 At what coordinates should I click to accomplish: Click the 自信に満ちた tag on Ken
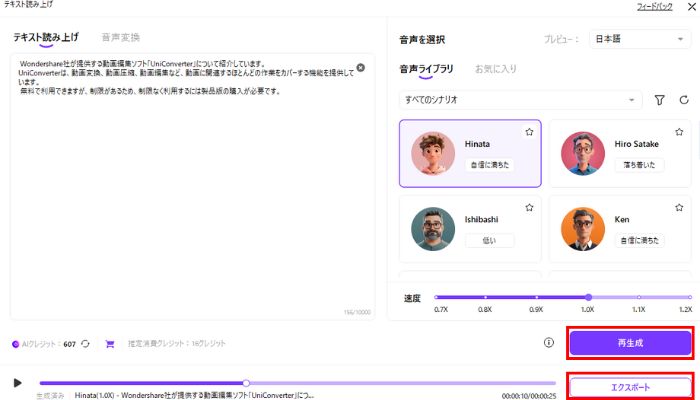point(639,240)
